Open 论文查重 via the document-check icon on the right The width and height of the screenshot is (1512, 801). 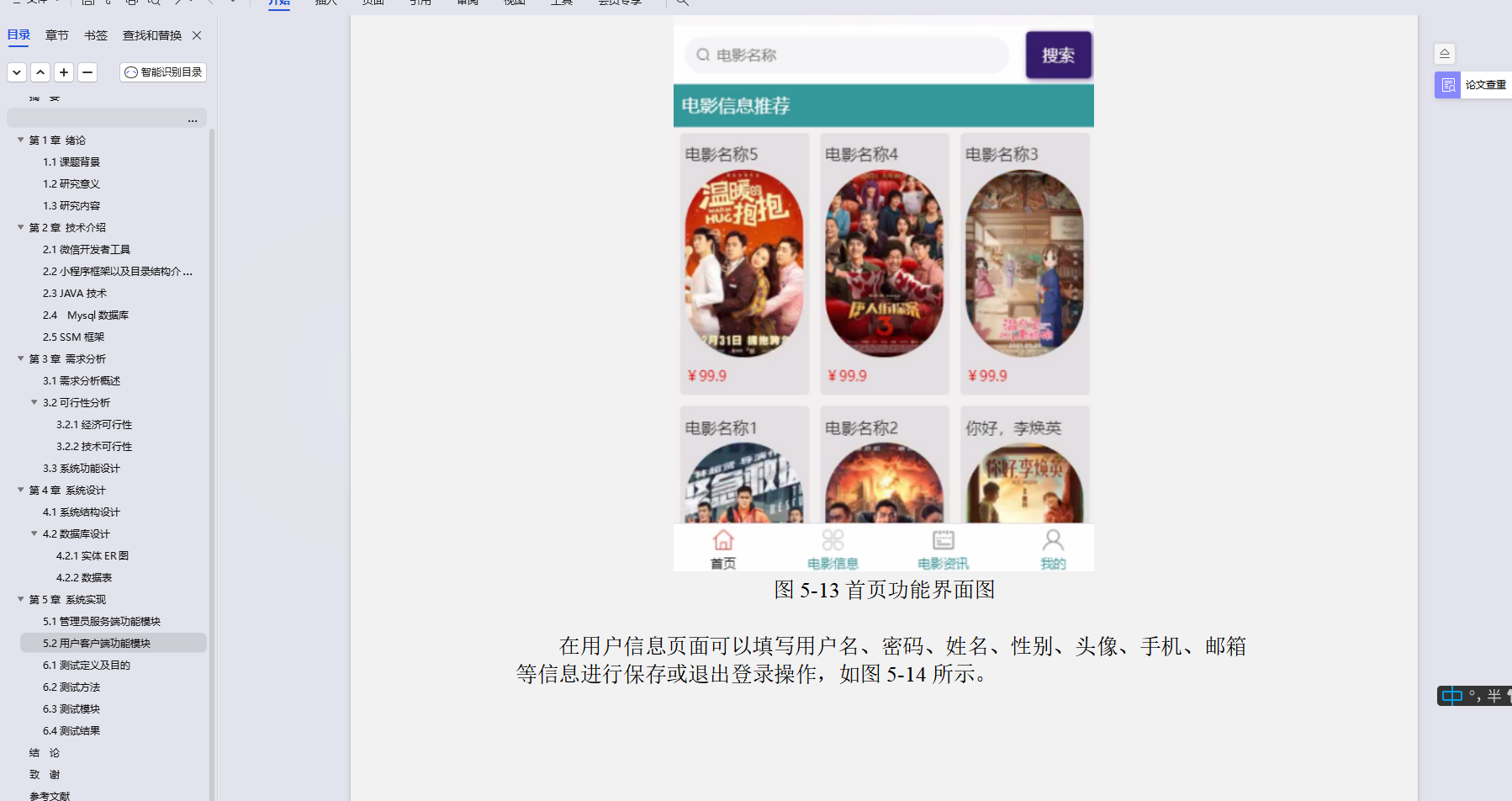[1448, 84]
